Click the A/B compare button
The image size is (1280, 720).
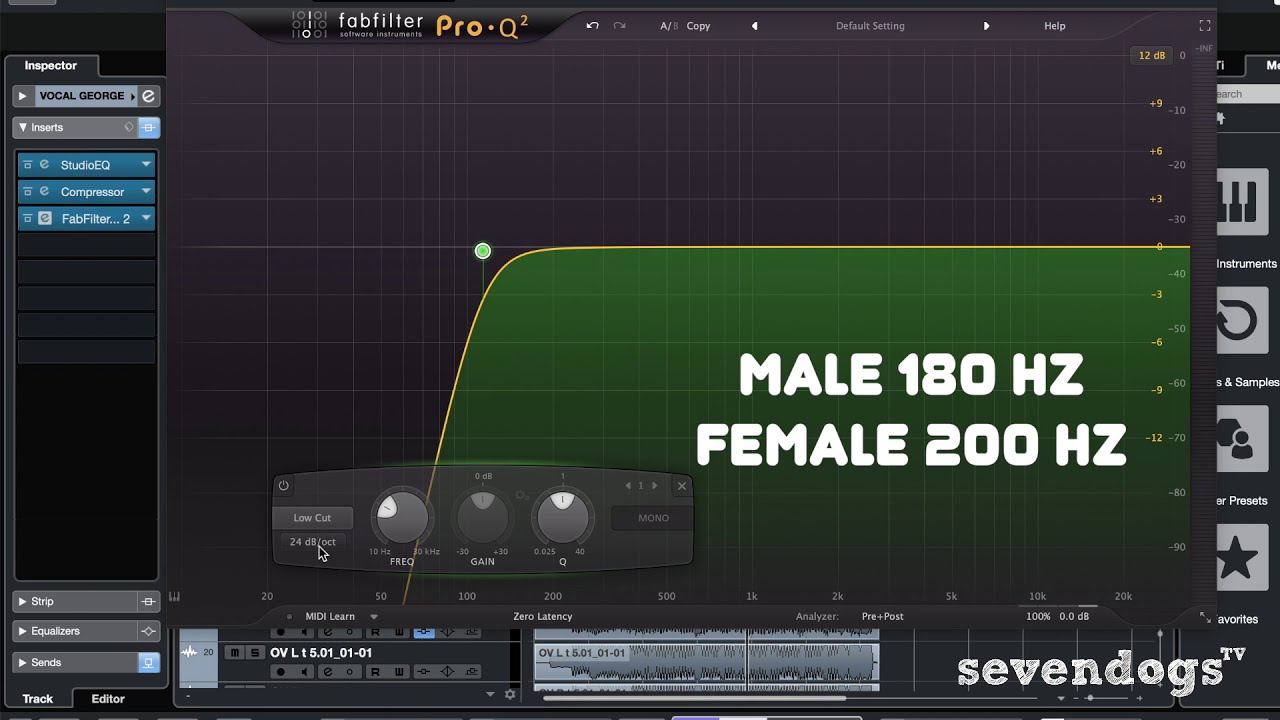(669, 26)
